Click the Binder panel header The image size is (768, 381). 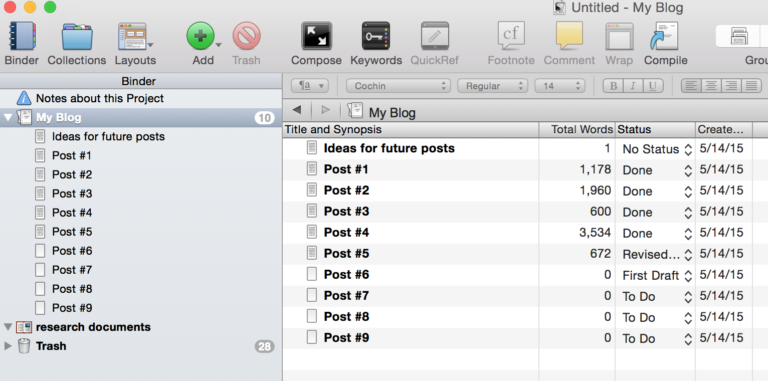click(x=141, y=81)
